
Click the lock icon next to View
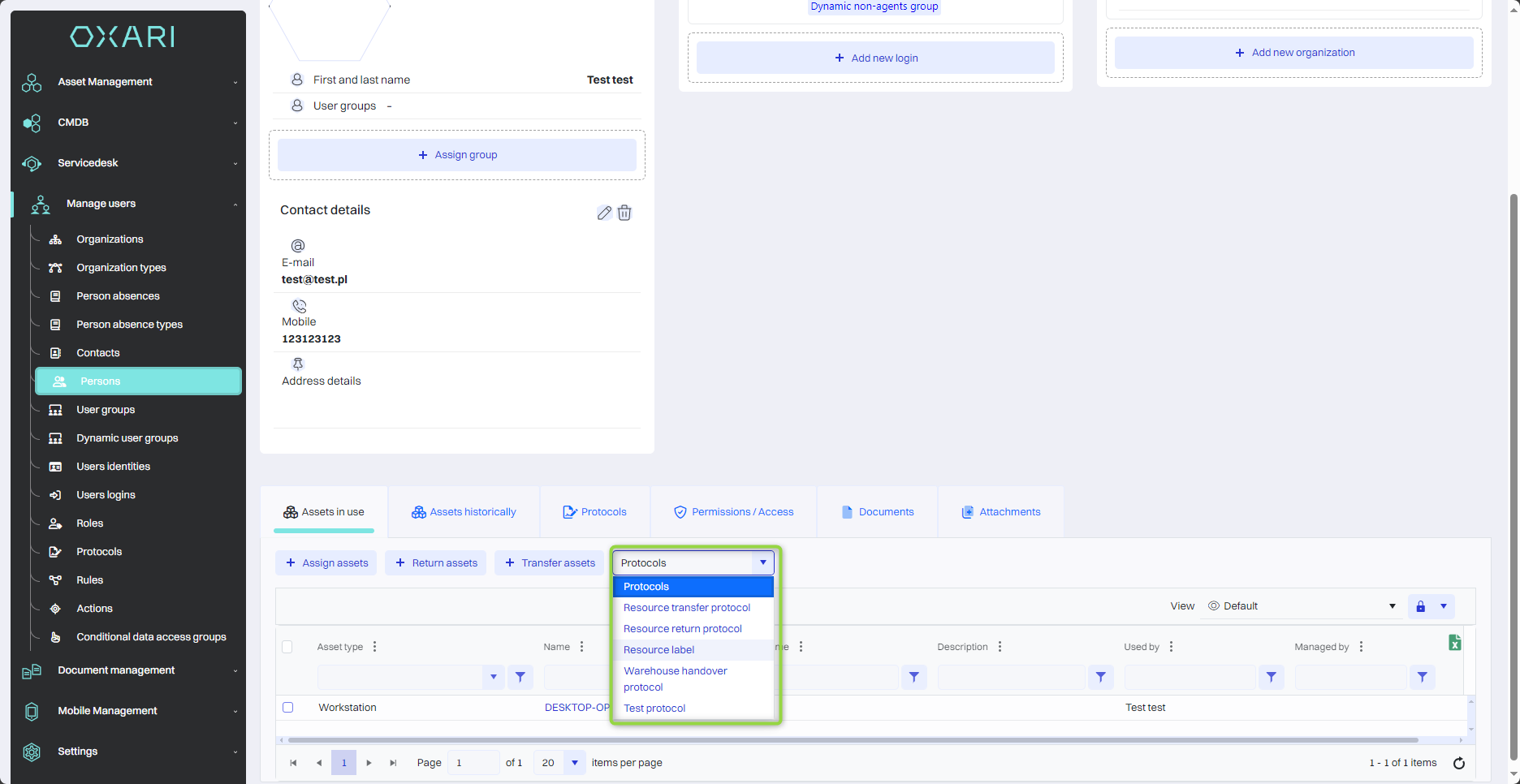1420,606
